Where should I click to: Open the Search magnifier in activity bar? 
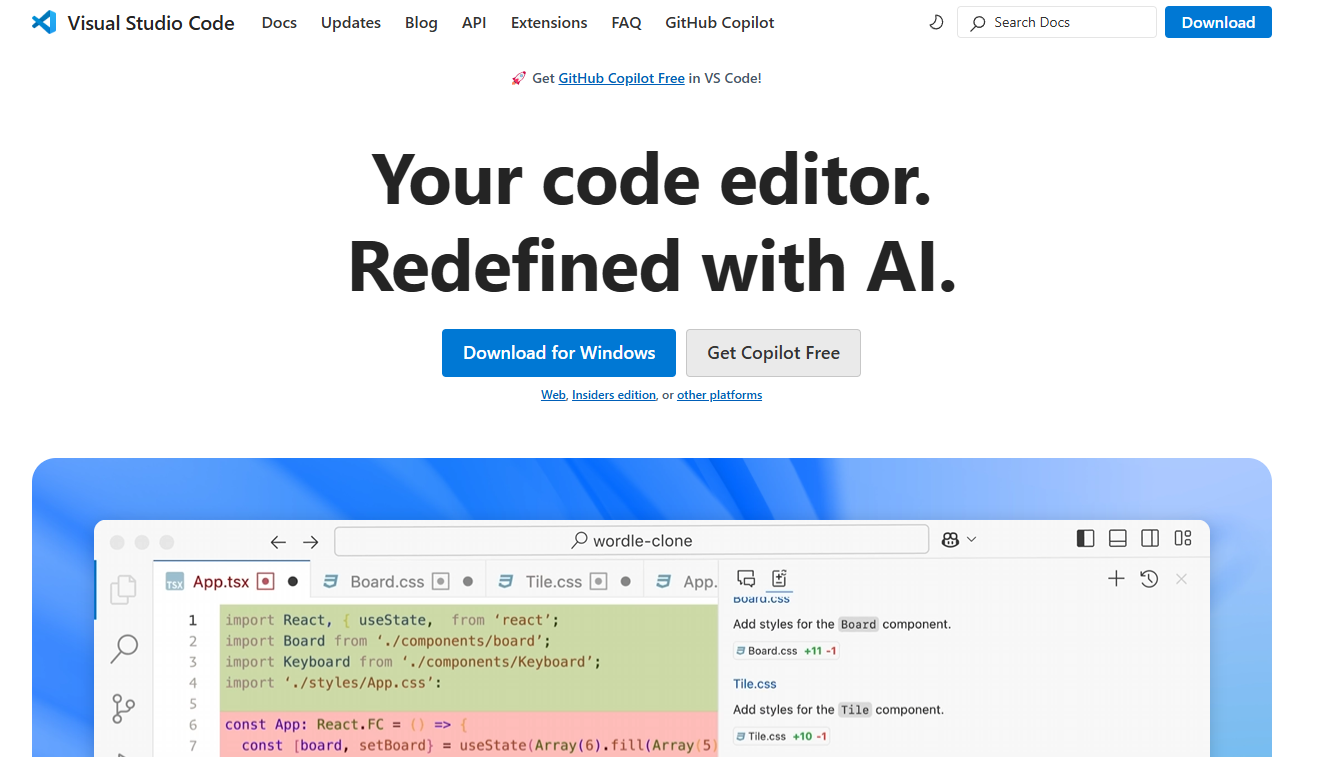coord(124,649)
